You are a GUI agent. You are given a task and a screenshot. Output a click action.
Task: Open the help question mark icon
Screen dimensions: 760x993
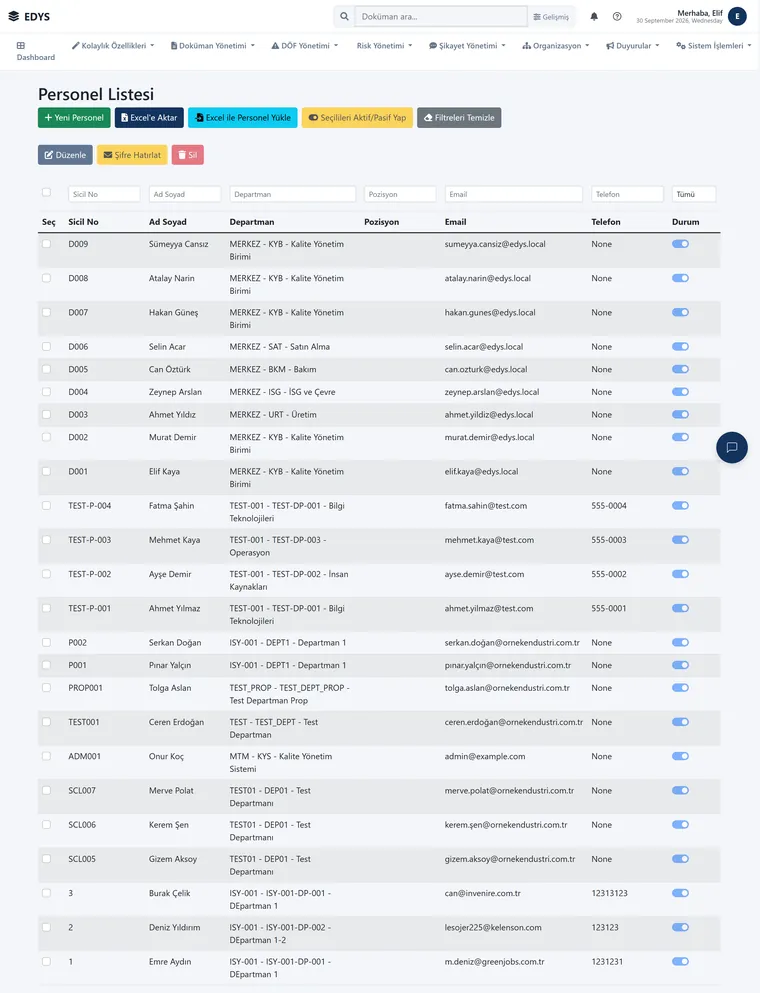tap(617, 16)
